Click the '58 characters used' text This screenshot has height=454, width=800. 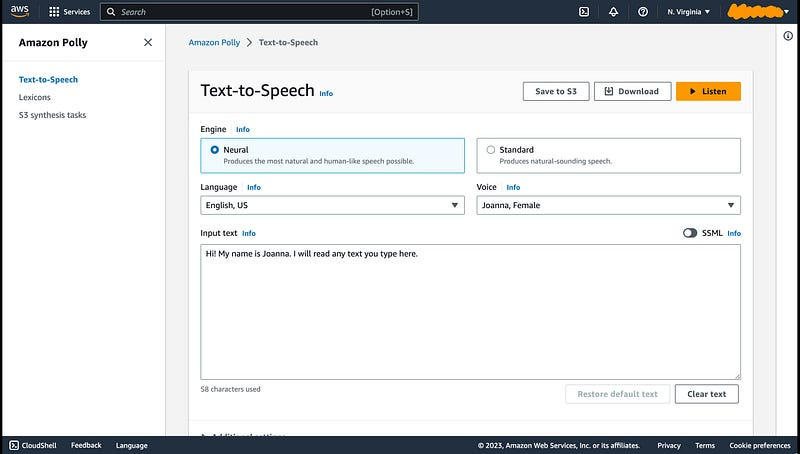[230, 389]
